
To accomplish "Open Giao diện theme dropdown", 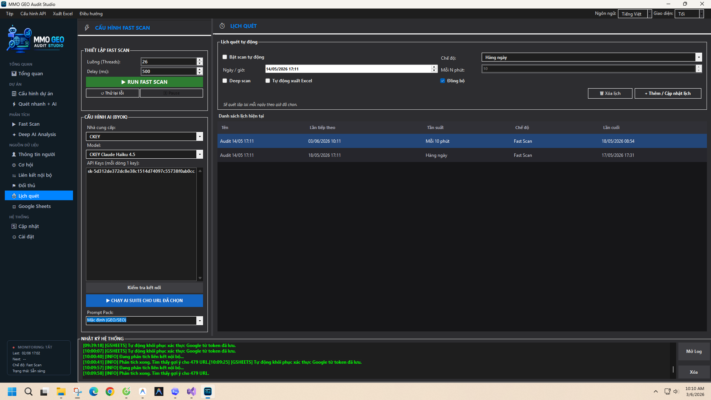I will (689, 14).
